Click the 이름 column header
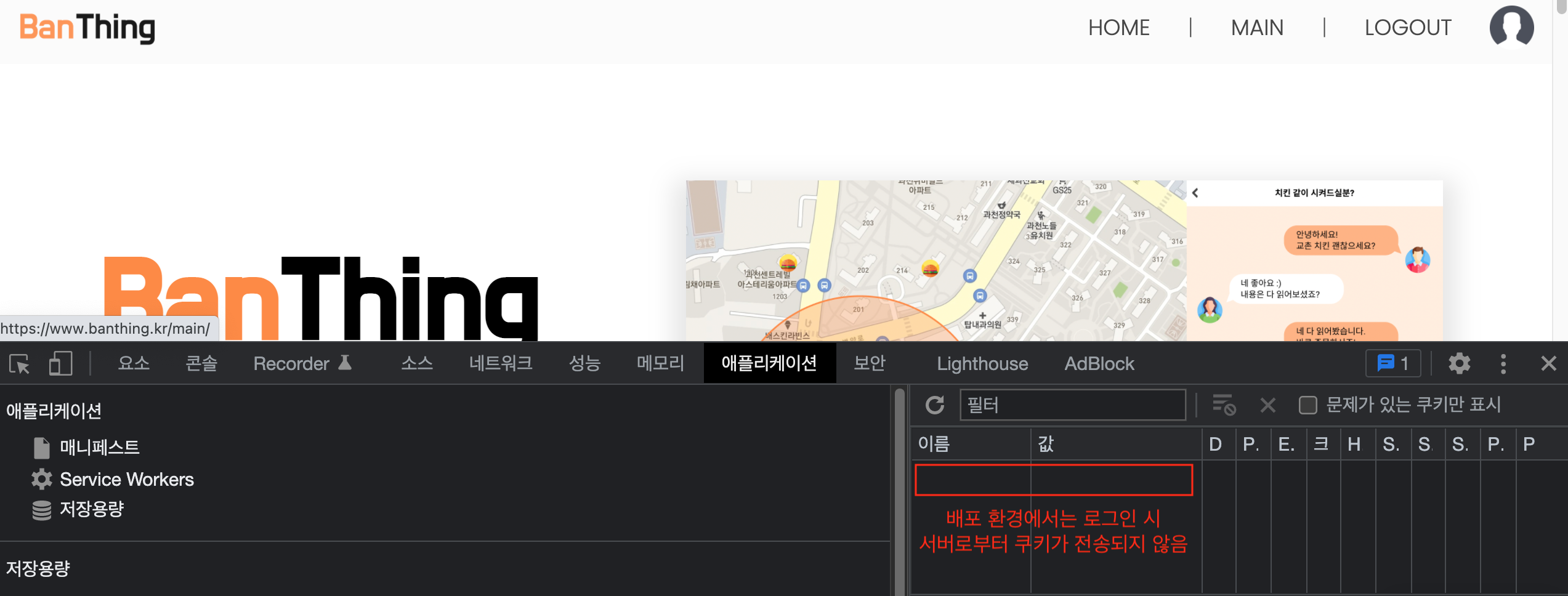 coord(971,444)
